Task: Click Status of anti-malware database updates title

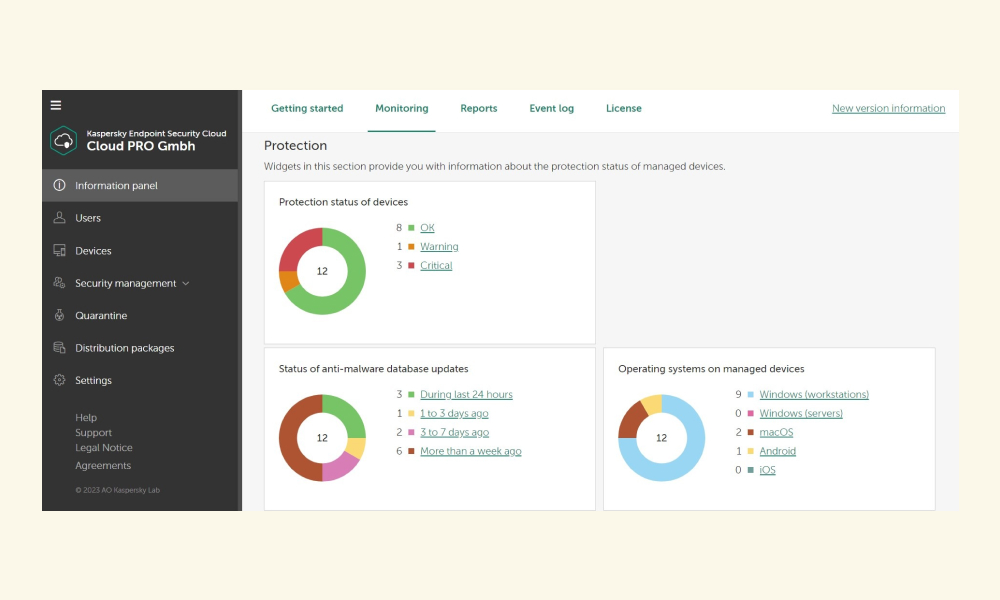Action: 373,369
